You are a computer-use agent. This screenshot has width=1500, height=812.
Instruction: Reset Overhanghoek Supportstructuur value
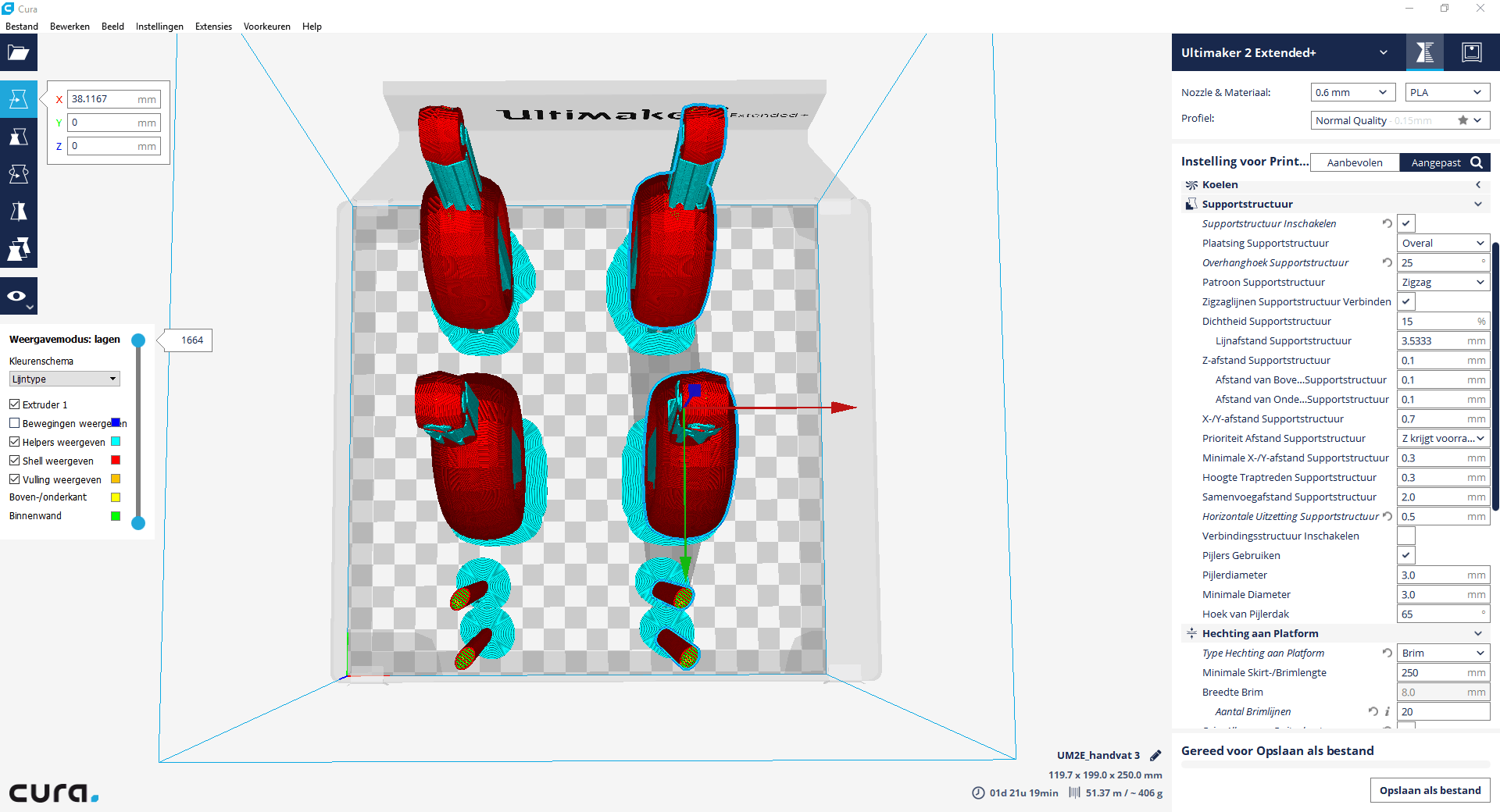(1387, 262)
